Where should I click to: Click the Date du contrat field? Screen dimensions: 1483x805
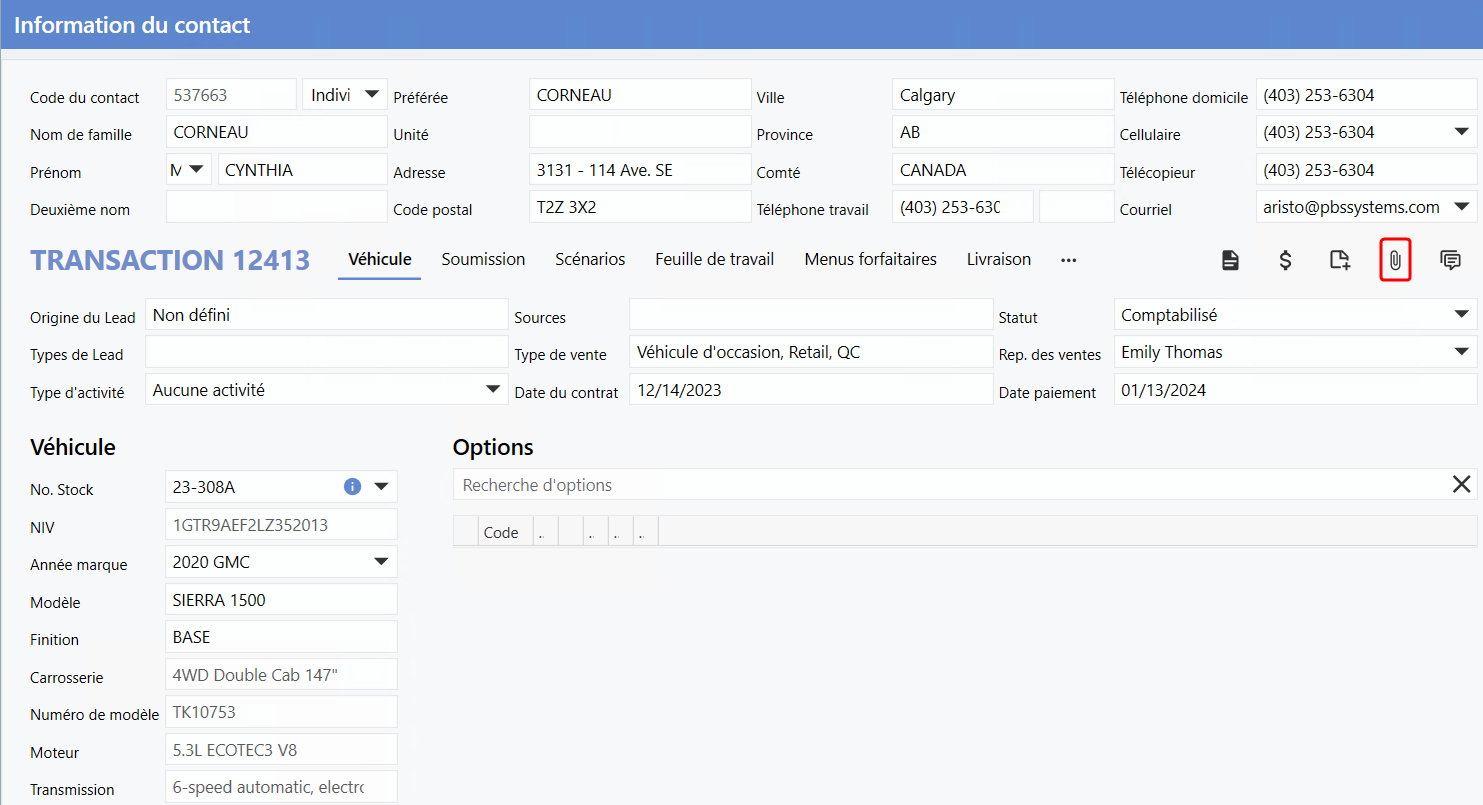click(810, 390)
